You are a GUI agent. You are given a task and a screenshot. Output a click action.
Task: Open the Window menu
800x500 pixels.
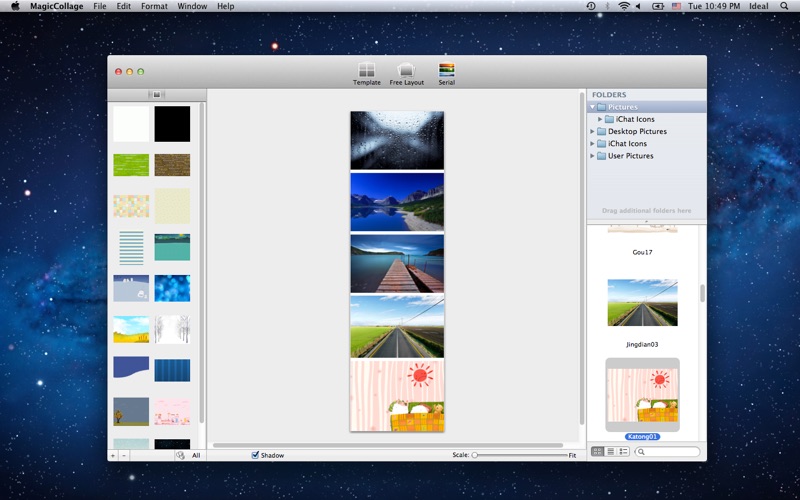192,6
